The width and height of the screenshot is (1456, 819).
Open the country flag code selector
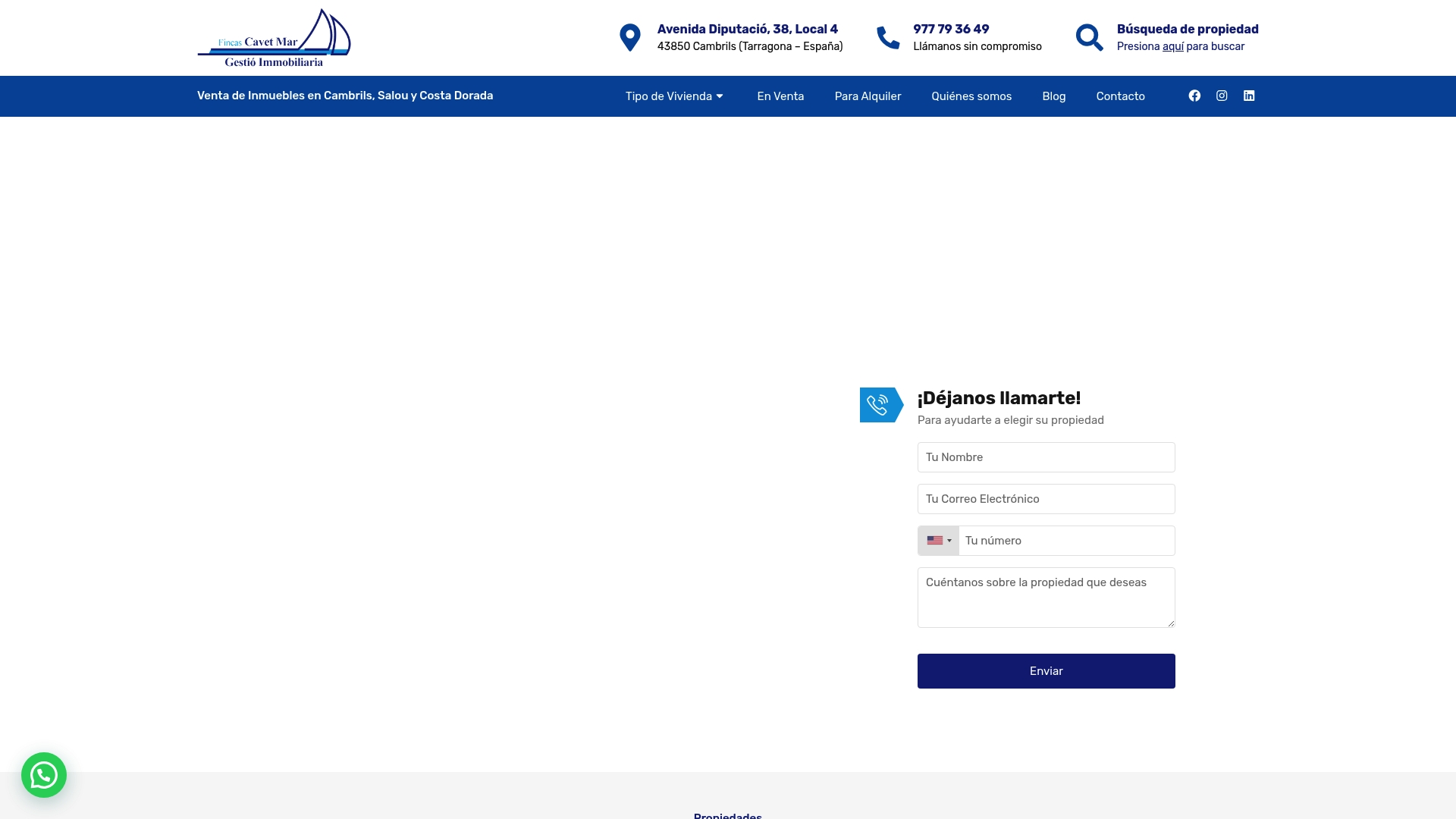[x=939, y=541]
